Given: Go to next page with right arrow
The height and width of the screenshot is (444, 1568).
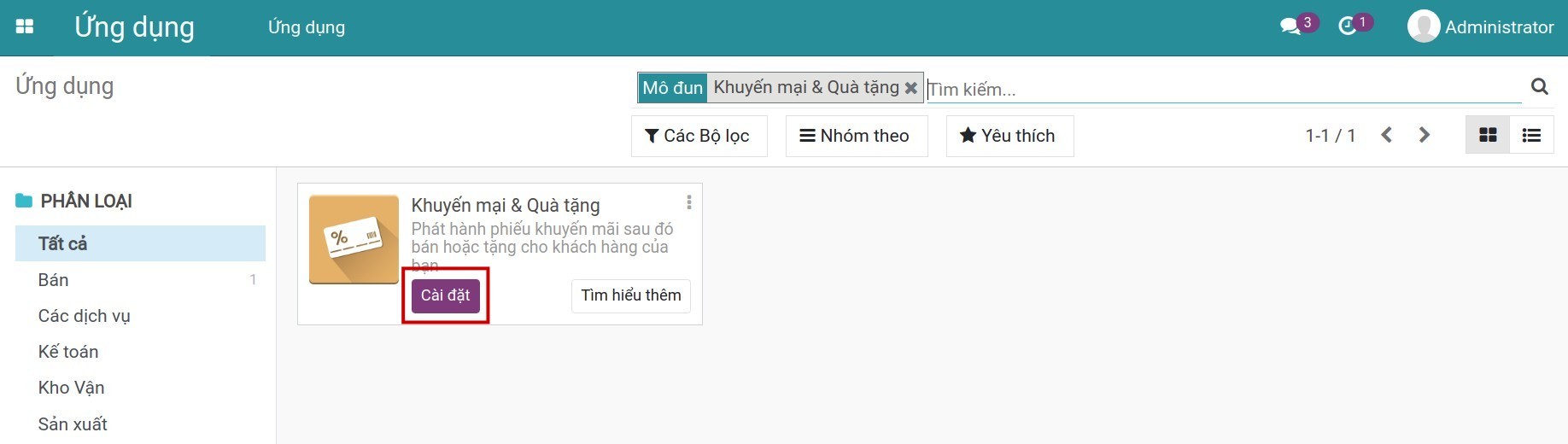Looking at the screenshot, I should click(x=1424, y=135).
